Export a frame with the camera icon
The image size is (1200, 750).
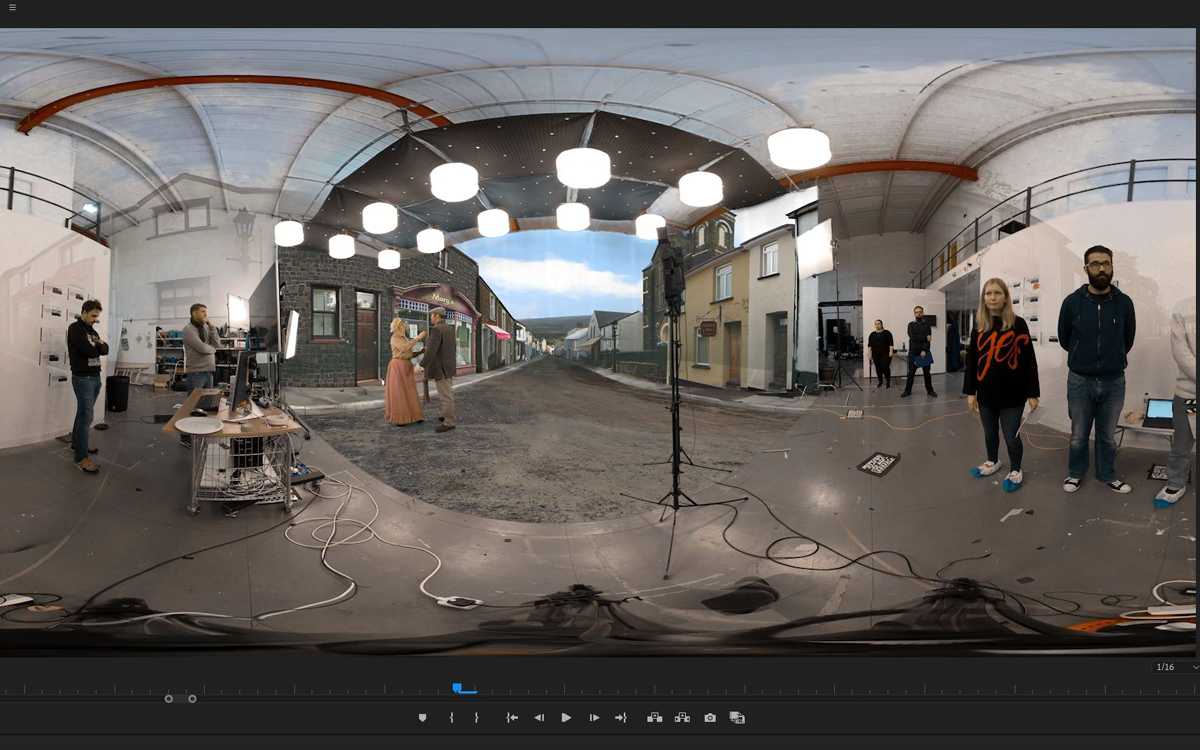[x=710, y=718]
